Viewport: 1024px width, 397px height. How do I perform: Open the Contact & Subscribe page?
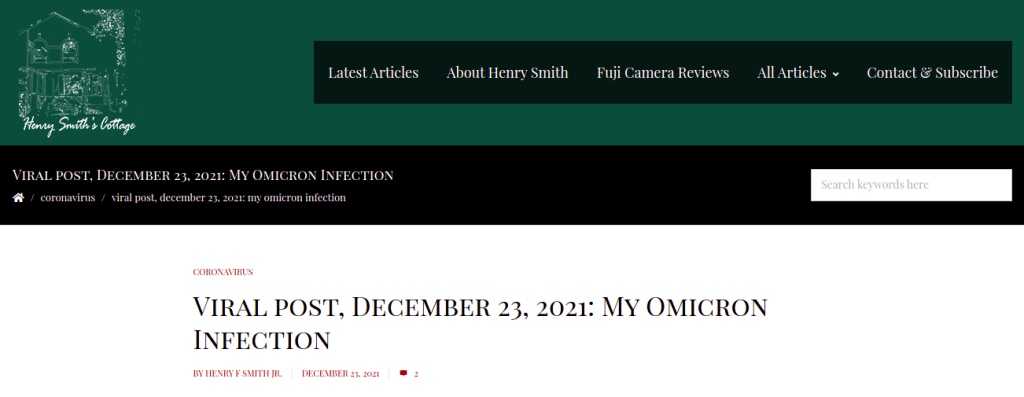pos(932,72)
